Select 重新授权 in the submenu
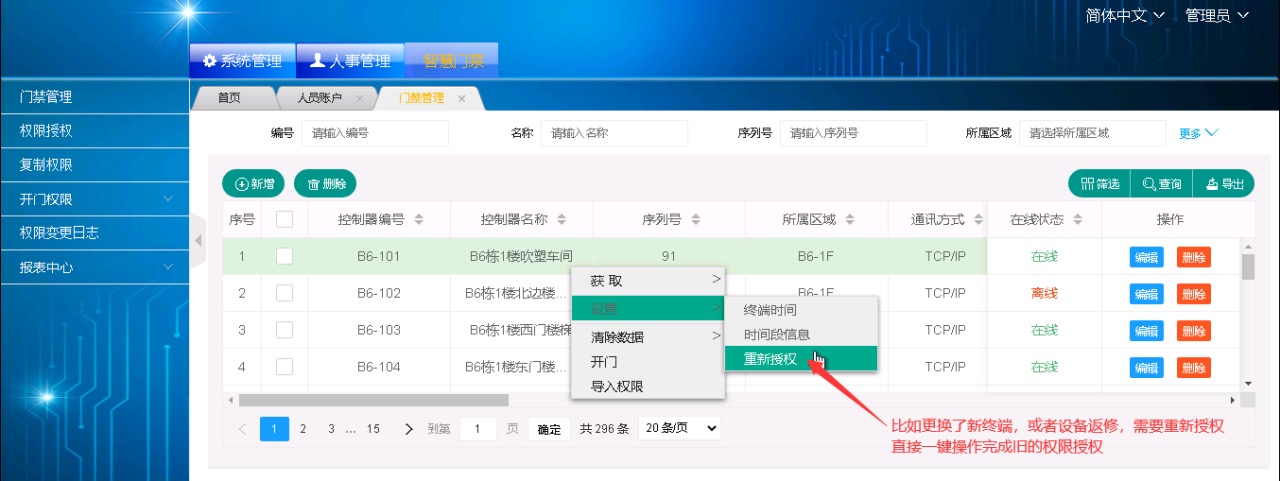1280x481 pixels. [801, 359]
